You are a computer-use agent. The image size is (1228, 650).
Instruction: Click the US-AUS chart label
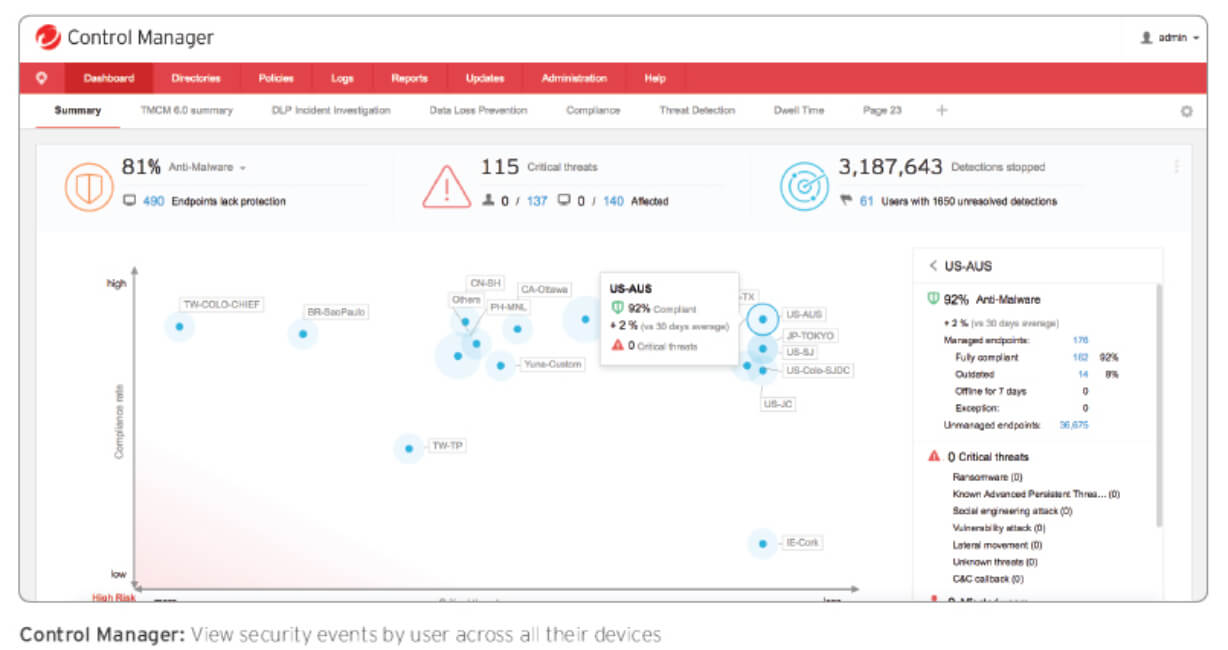pyautogui.click(x=804, y=314)
